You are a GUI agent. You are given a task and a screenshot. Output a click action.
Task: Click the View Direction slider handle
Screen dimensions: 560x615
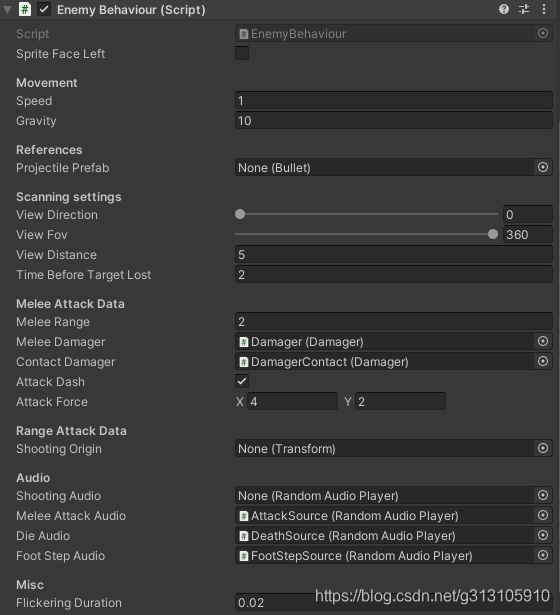240,214
